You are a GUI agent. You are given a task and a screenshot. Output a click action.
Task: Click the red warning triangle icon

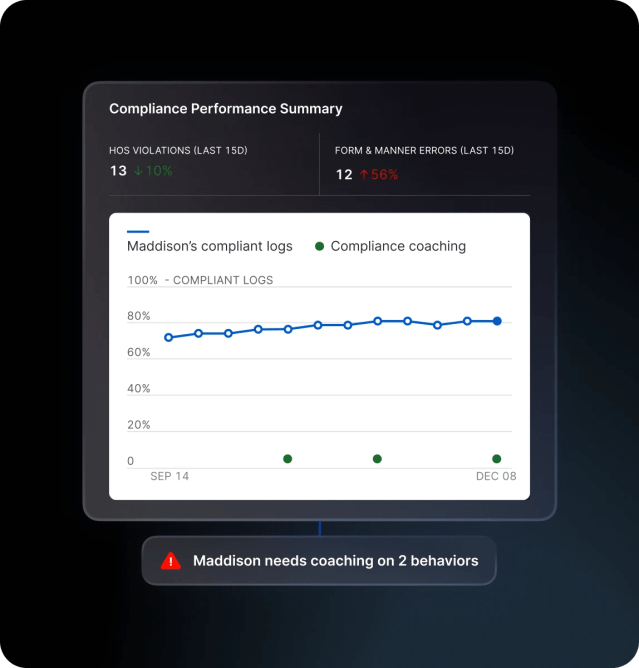pos(171,561)
